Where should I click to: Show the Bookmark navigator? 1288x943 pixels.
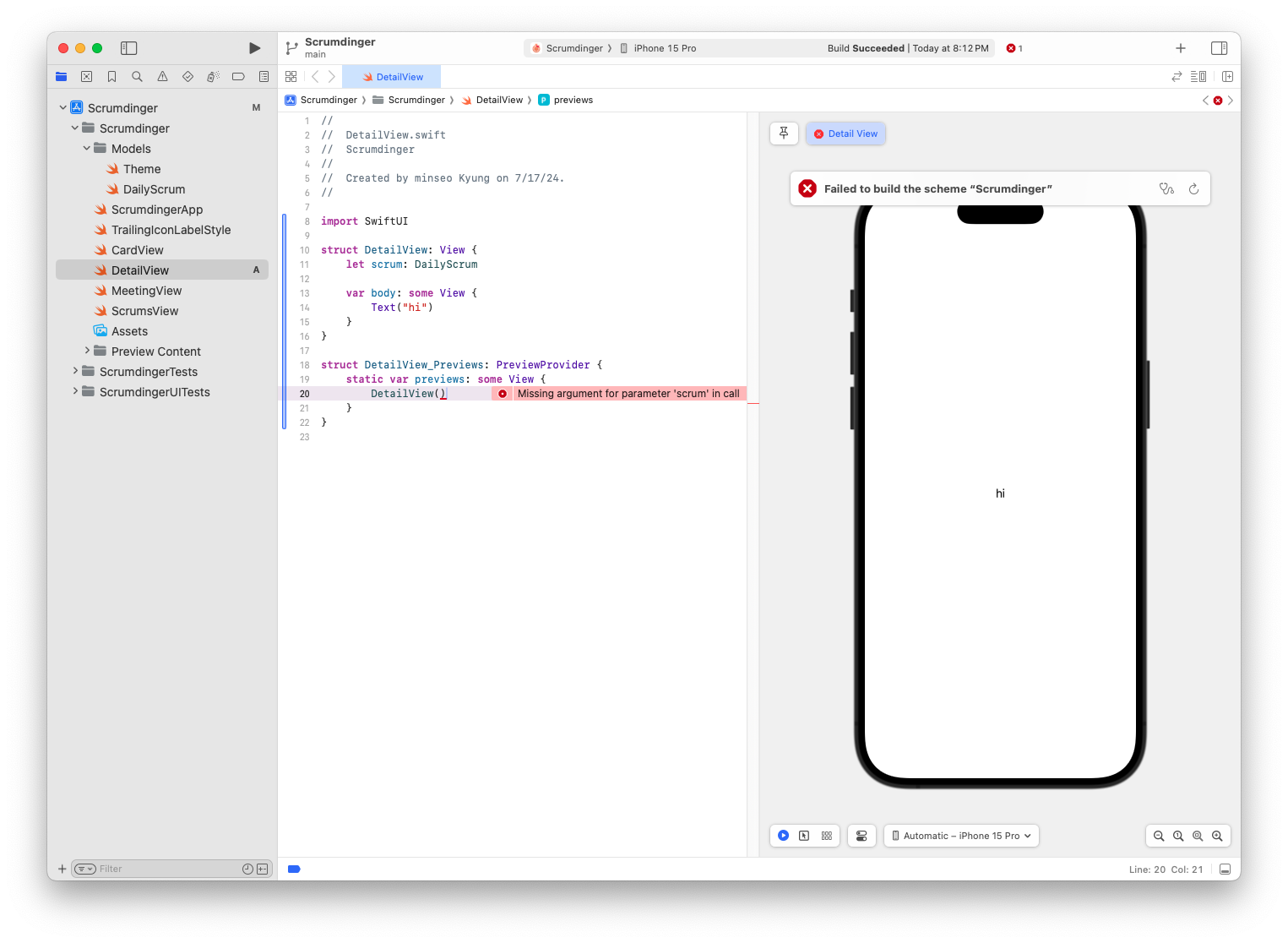(x=111, y=76)
